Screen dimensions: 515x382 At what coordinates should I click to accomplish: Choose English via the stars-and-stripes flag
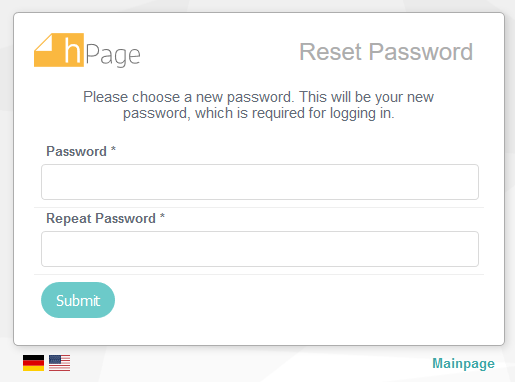[59, 363]
